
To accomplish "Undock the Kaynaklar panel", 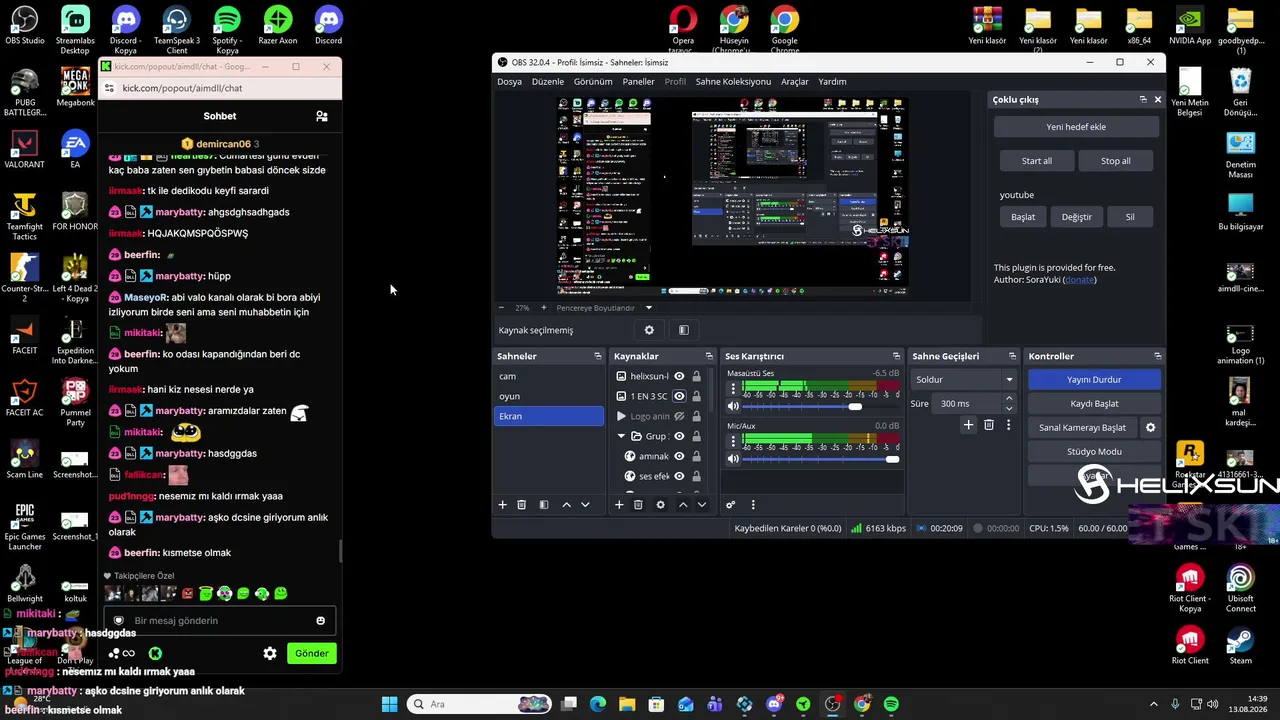I will [x=709, y=356].
